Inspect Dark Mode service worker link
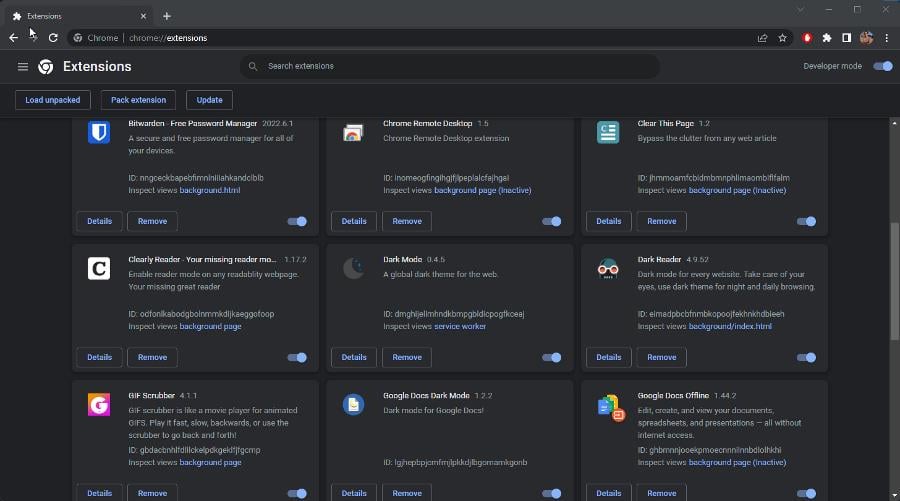The image size is (900, 501). [x=460, y=327]
